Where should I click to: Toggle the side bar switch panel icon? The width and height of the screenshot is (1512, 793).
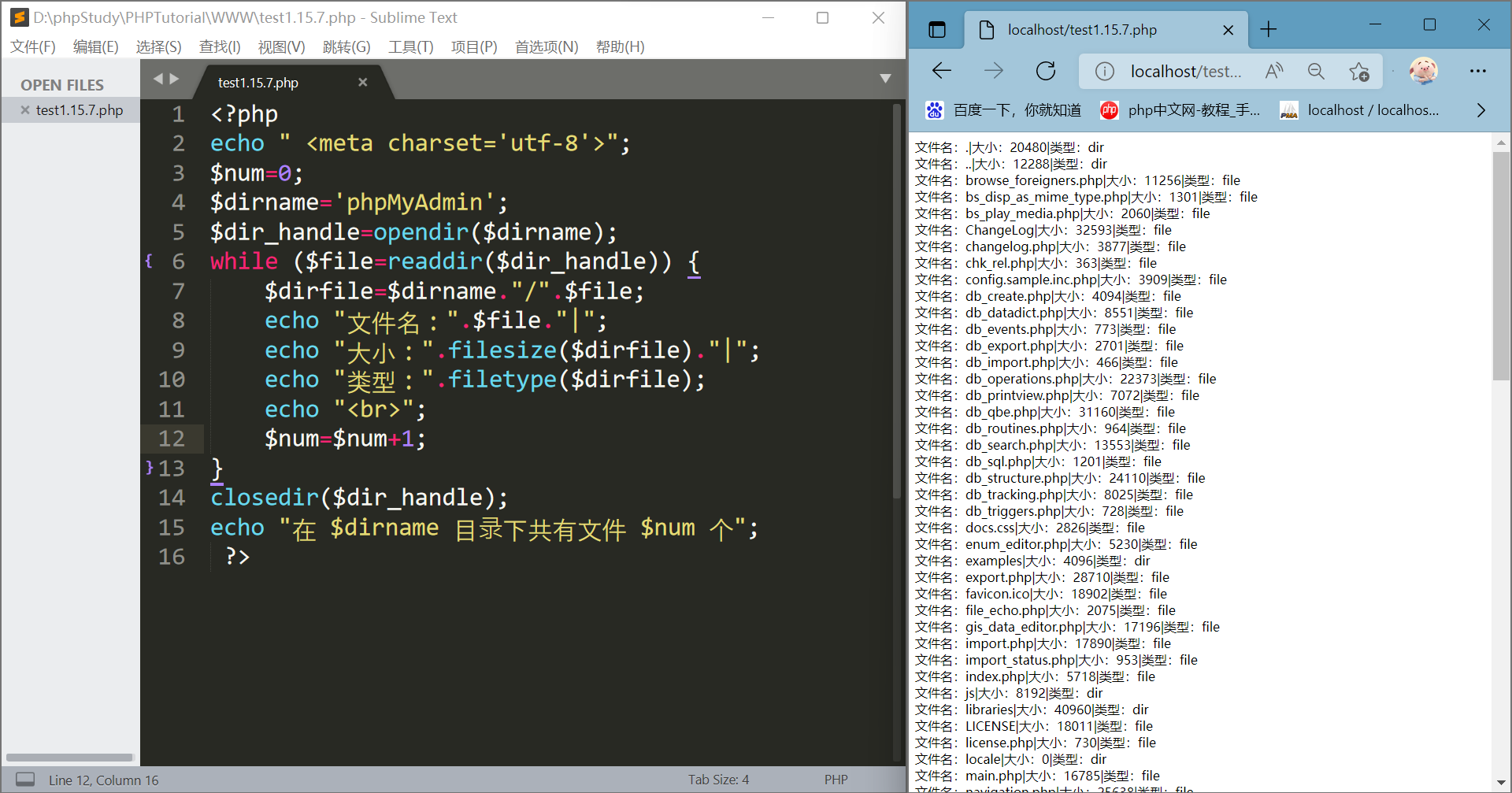(25, 780)
